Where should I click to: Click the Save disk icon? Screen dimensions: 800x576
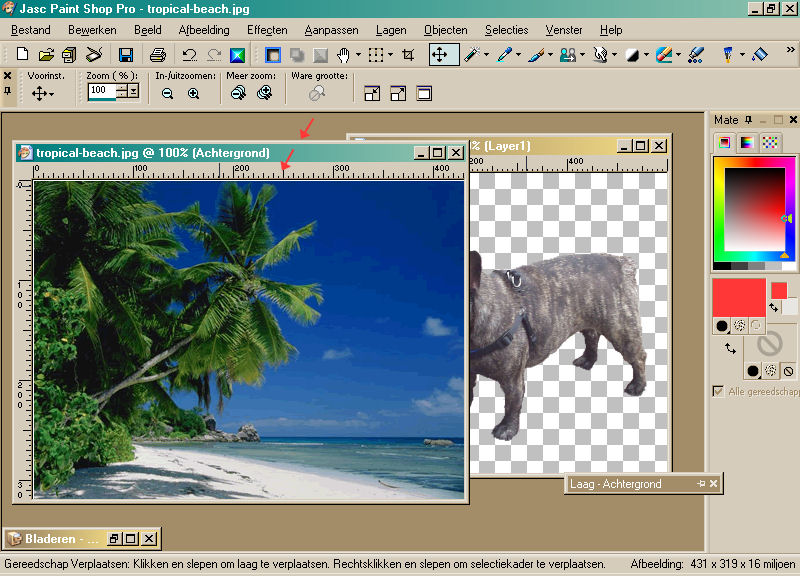[126, 55]
